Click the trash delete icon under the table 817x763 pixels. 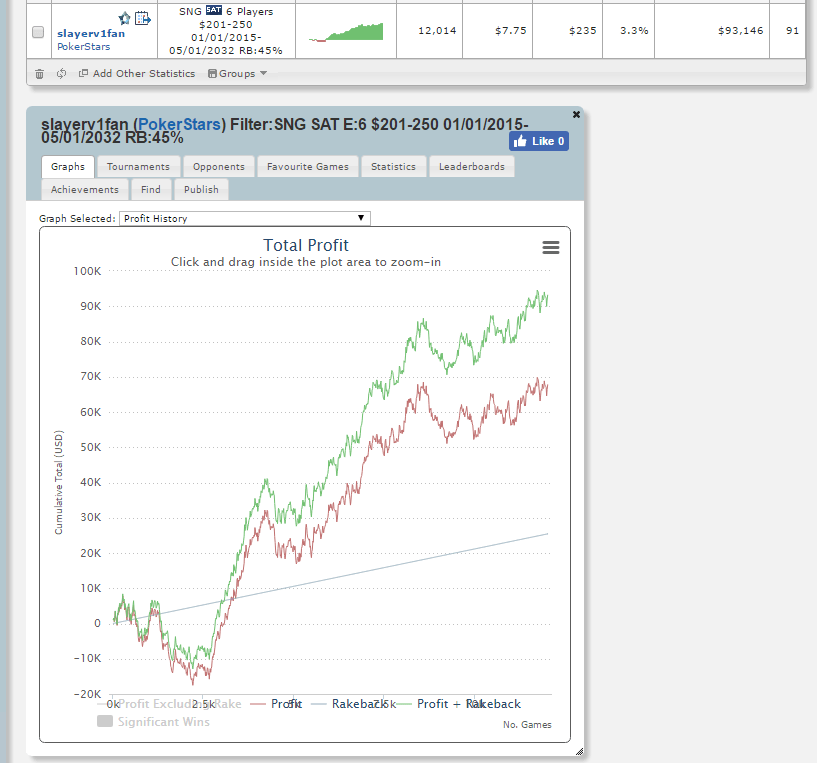click(x=39, y=73)
